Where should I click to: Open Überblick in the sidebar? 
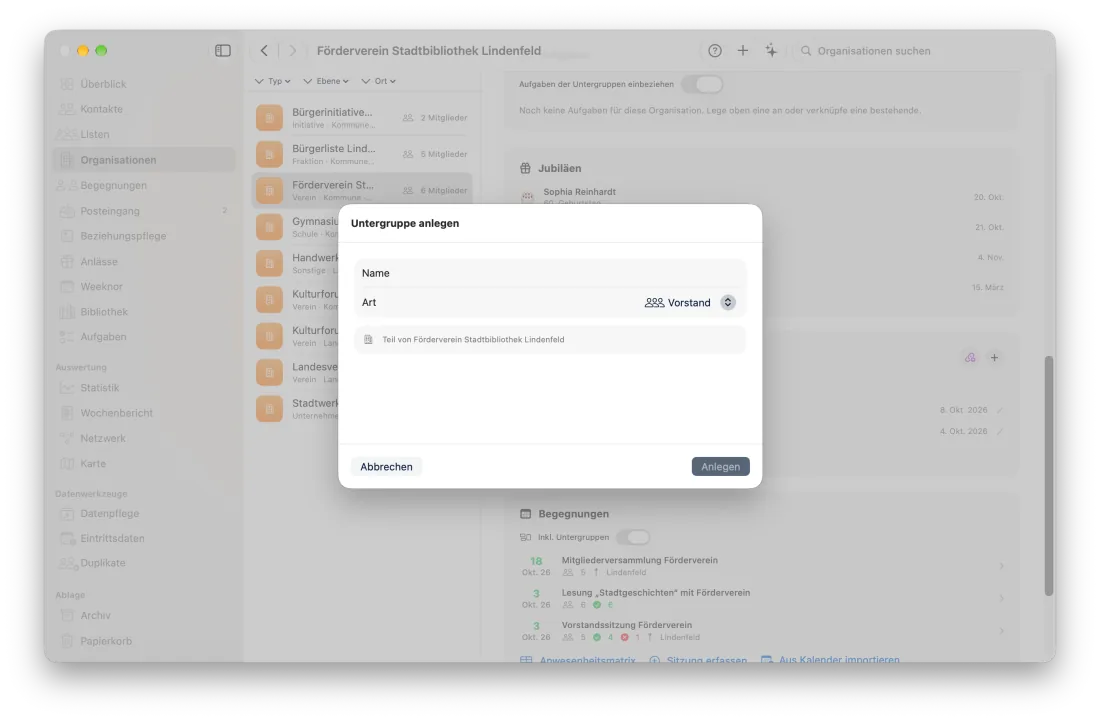[144, 84]
